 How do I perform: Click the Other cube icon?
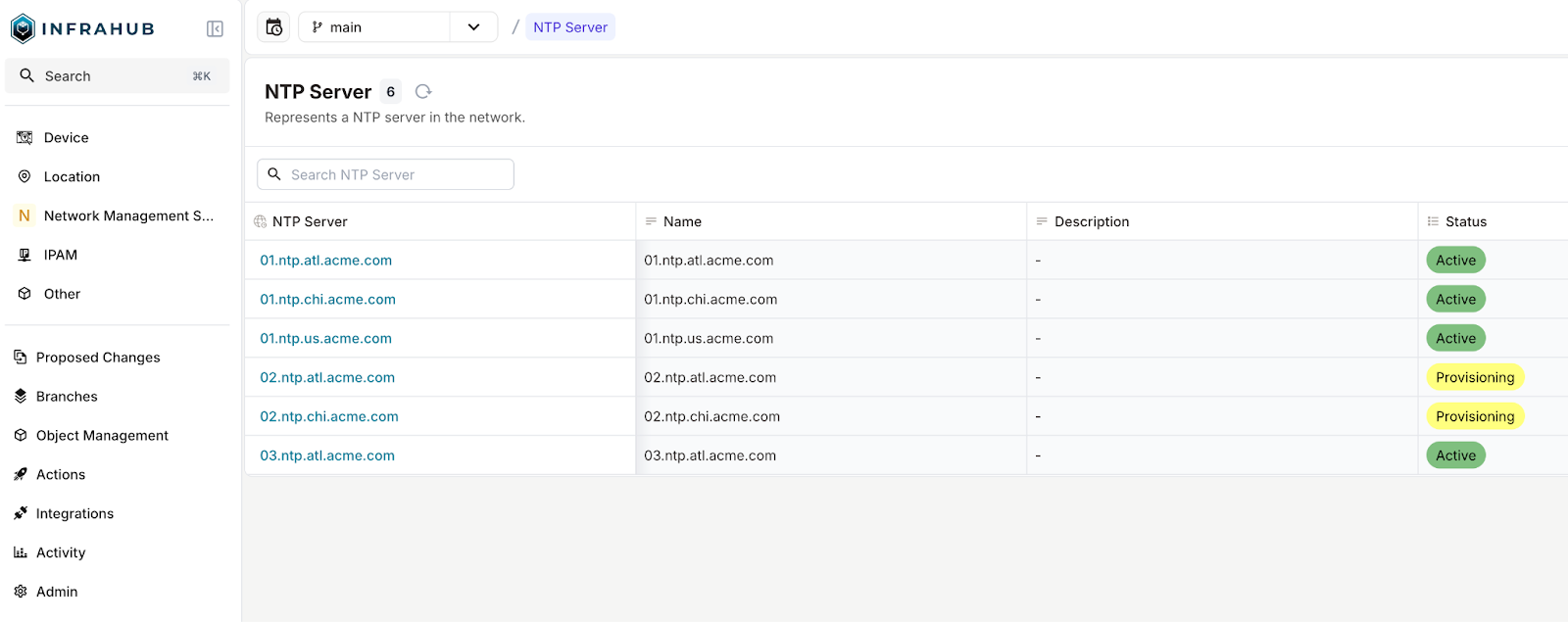24,294
